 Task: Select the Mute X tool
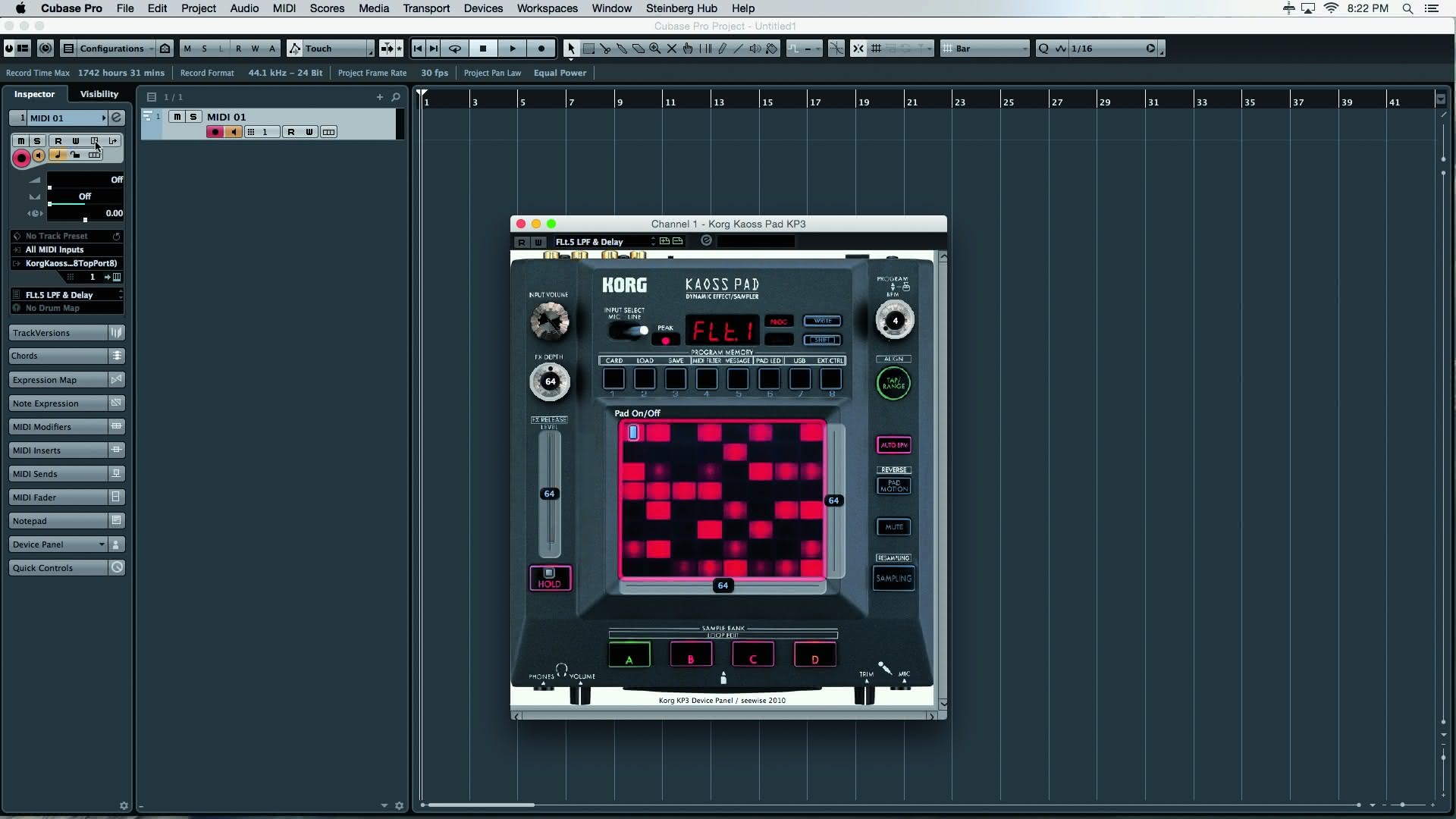[x=672, y=49]
